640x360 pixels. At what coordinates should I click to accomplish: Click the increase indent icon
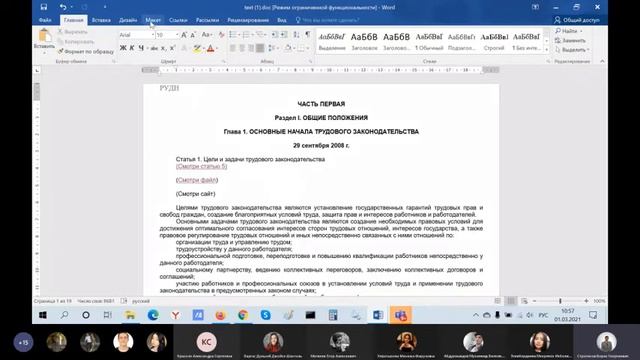coord(284,35)
